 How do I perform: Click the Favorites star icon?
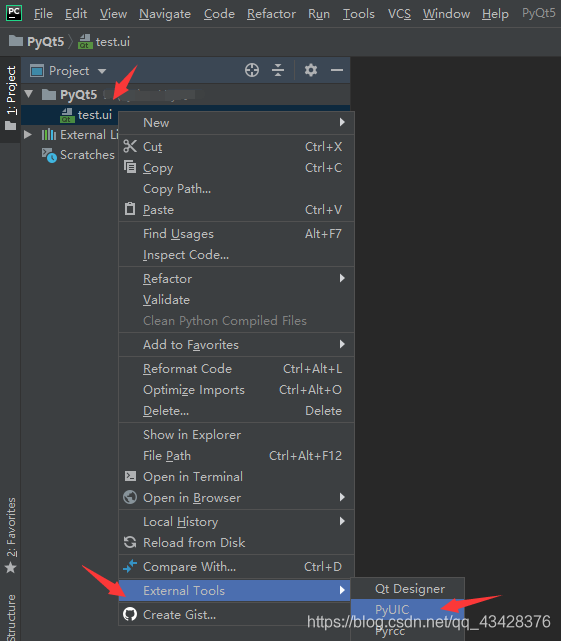click(11, 568)
